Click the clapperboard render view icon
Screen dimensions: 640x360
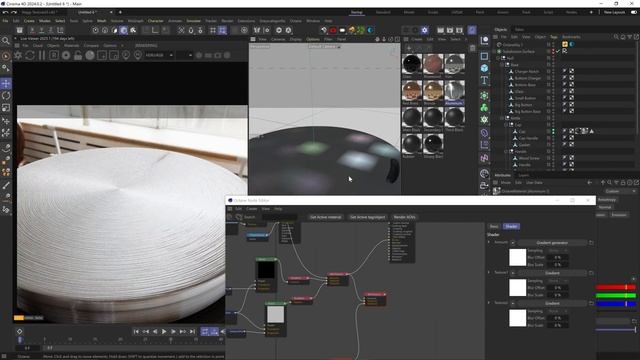(x=440, y=30)
